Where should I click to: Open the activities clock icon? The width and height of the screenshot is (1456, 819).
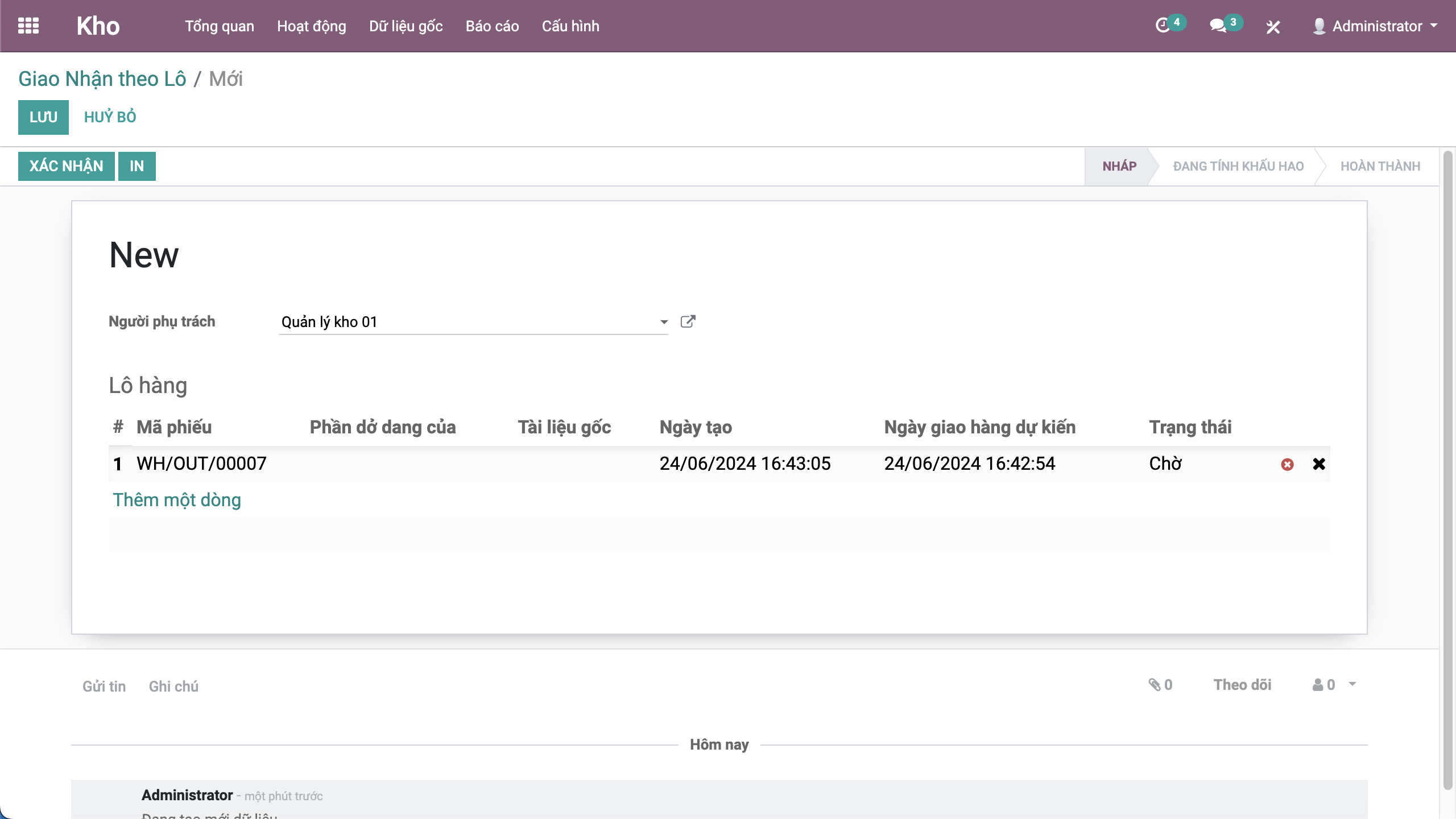pyautogui.click(x=1163, y=26)
